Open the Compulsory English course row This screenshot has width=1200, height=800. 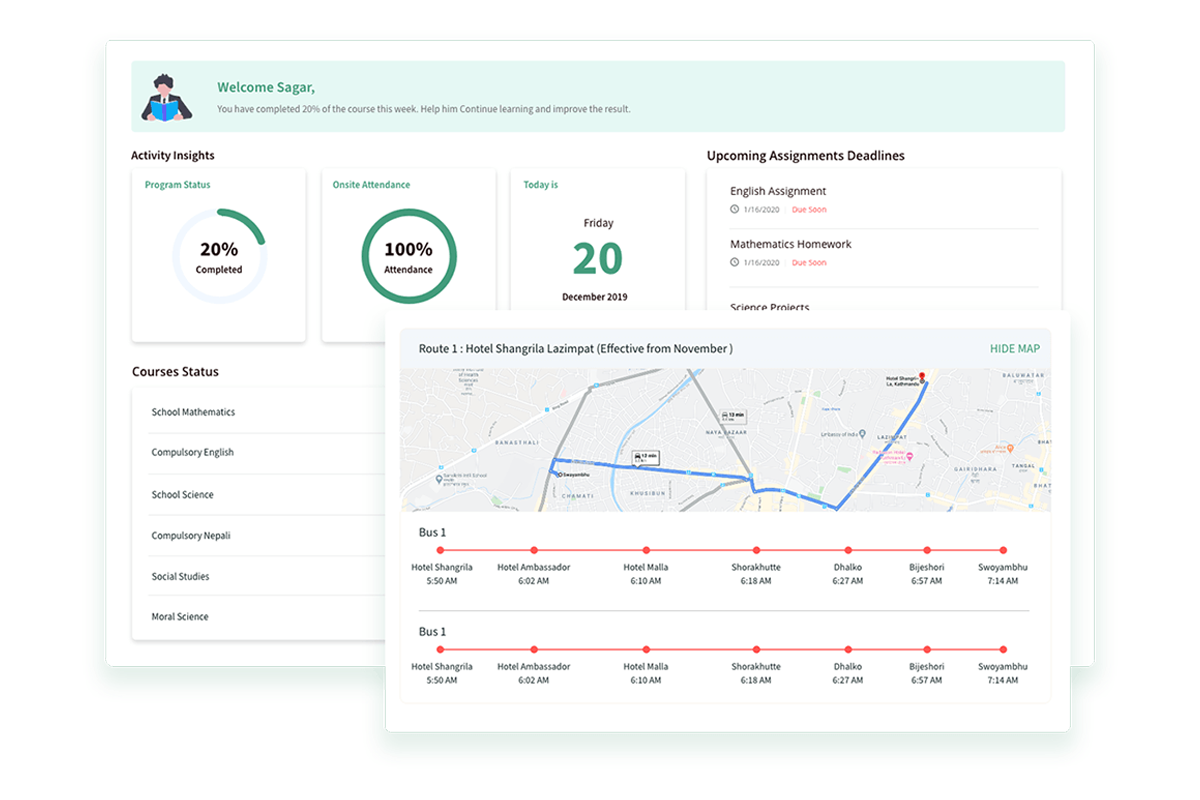tap(266, 453)
